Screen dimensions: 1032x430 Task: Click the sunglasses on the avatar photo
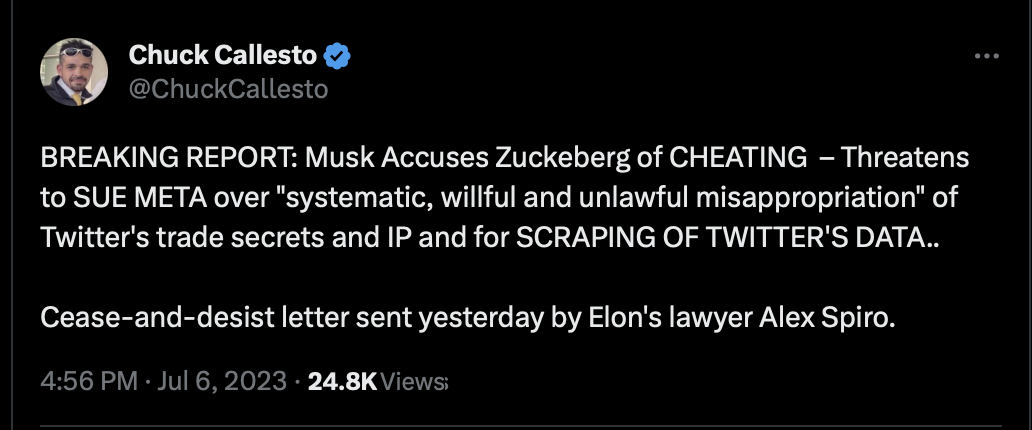point(78,52)
